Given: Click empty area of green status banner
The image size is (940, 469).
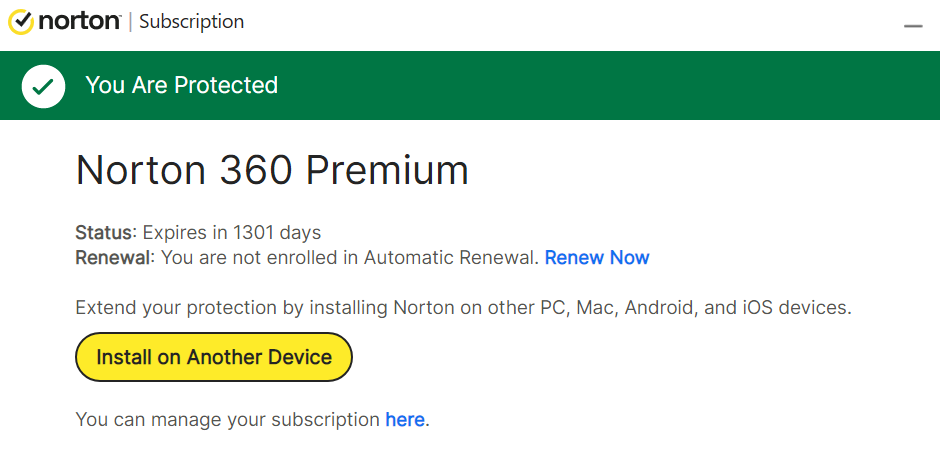Looking at the screenshot, I should click(x=620, y=86).
